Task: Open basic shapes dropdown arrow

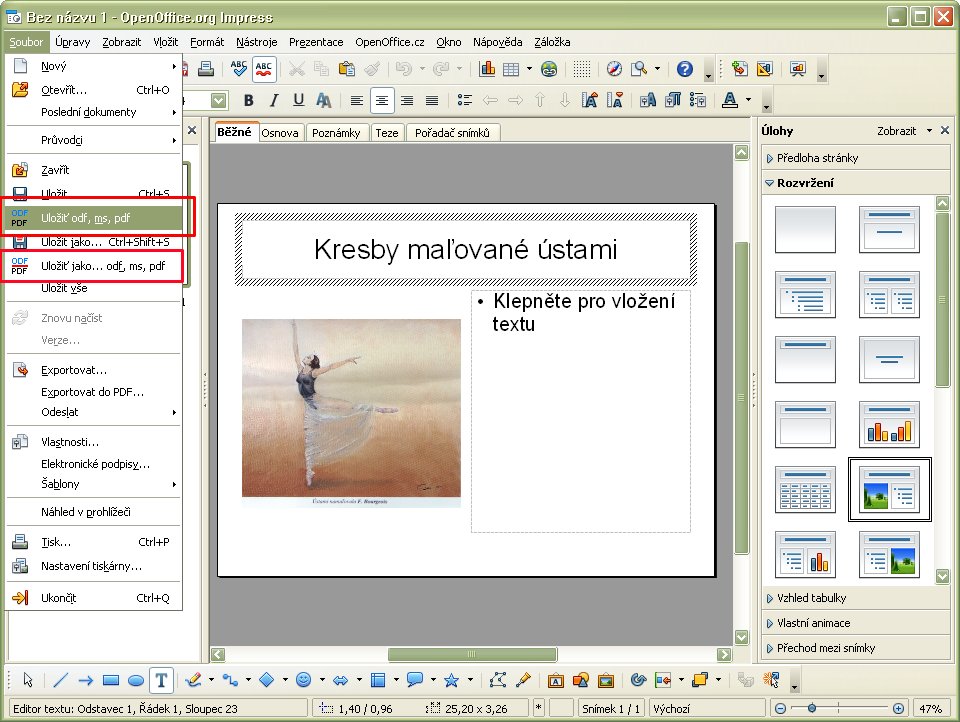Action: pyautogui.click(x=285, y=680)
